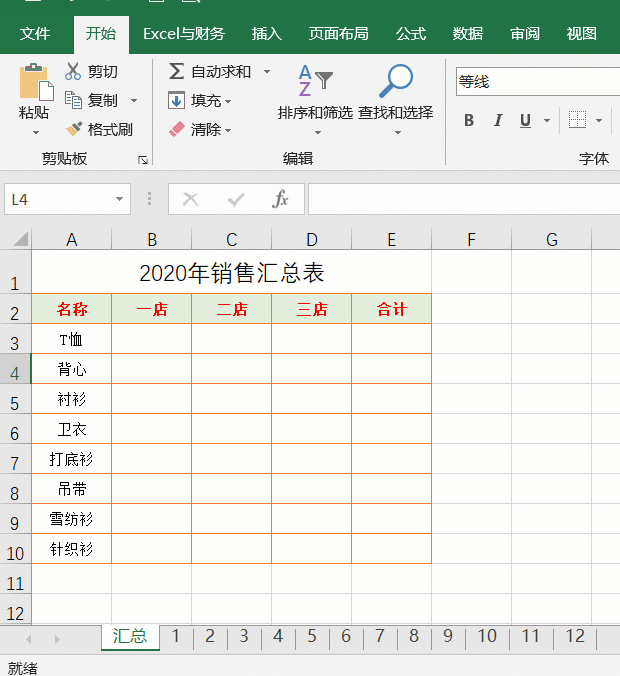The width and height of the screenshot is (620, 676).
Task: Switch to sheet tab 12
Action: pos(575,636)
